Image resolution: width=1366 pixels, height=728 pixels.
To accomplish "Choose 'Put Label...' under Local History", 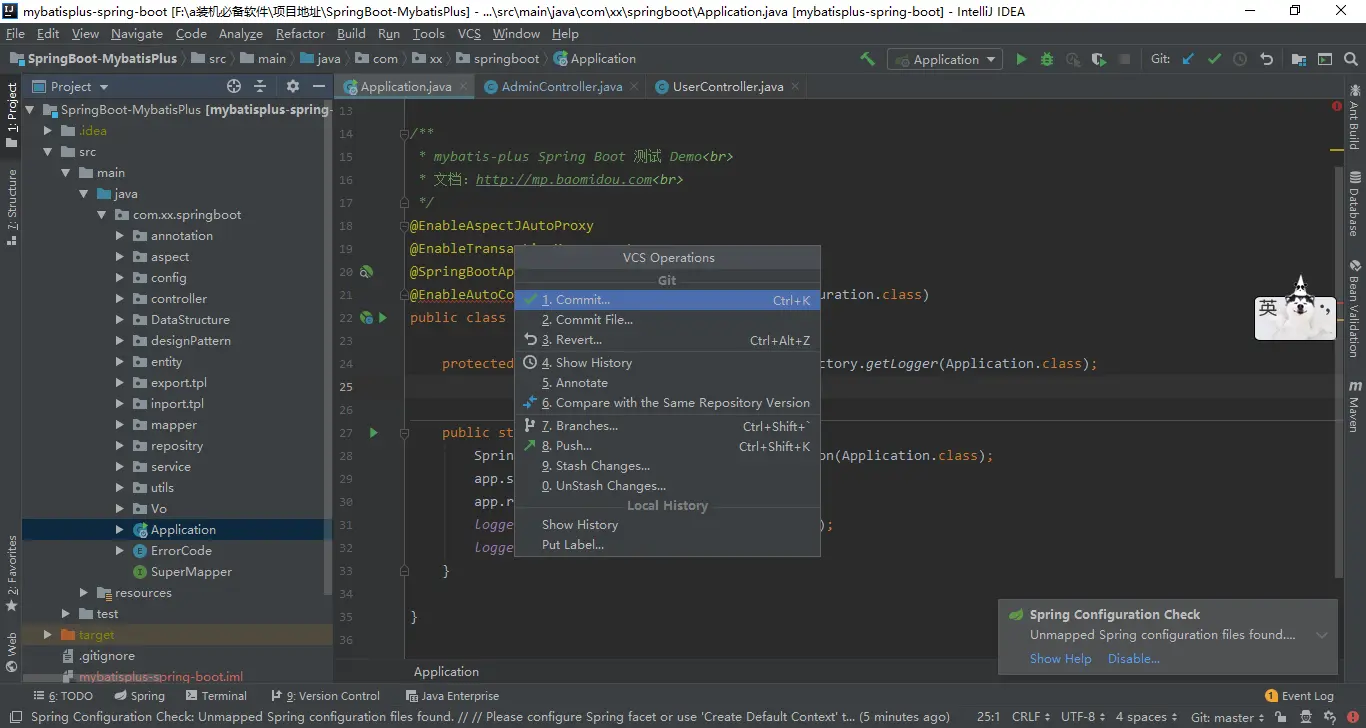I will pos(667,545).
